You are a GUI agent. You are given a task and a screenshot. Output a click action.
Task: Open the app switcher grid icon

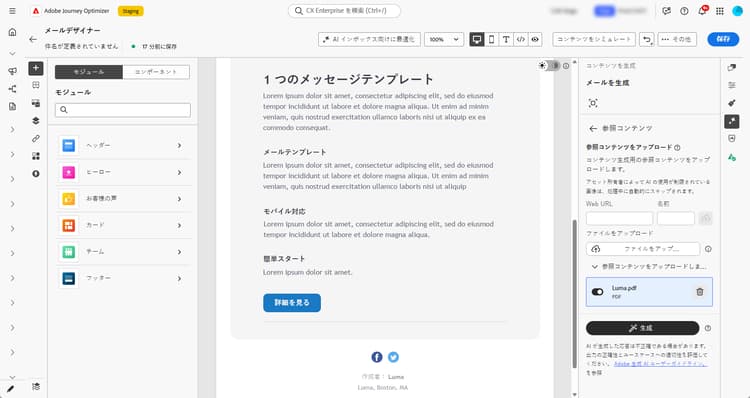pyautogui.click(x=720, y=11)
